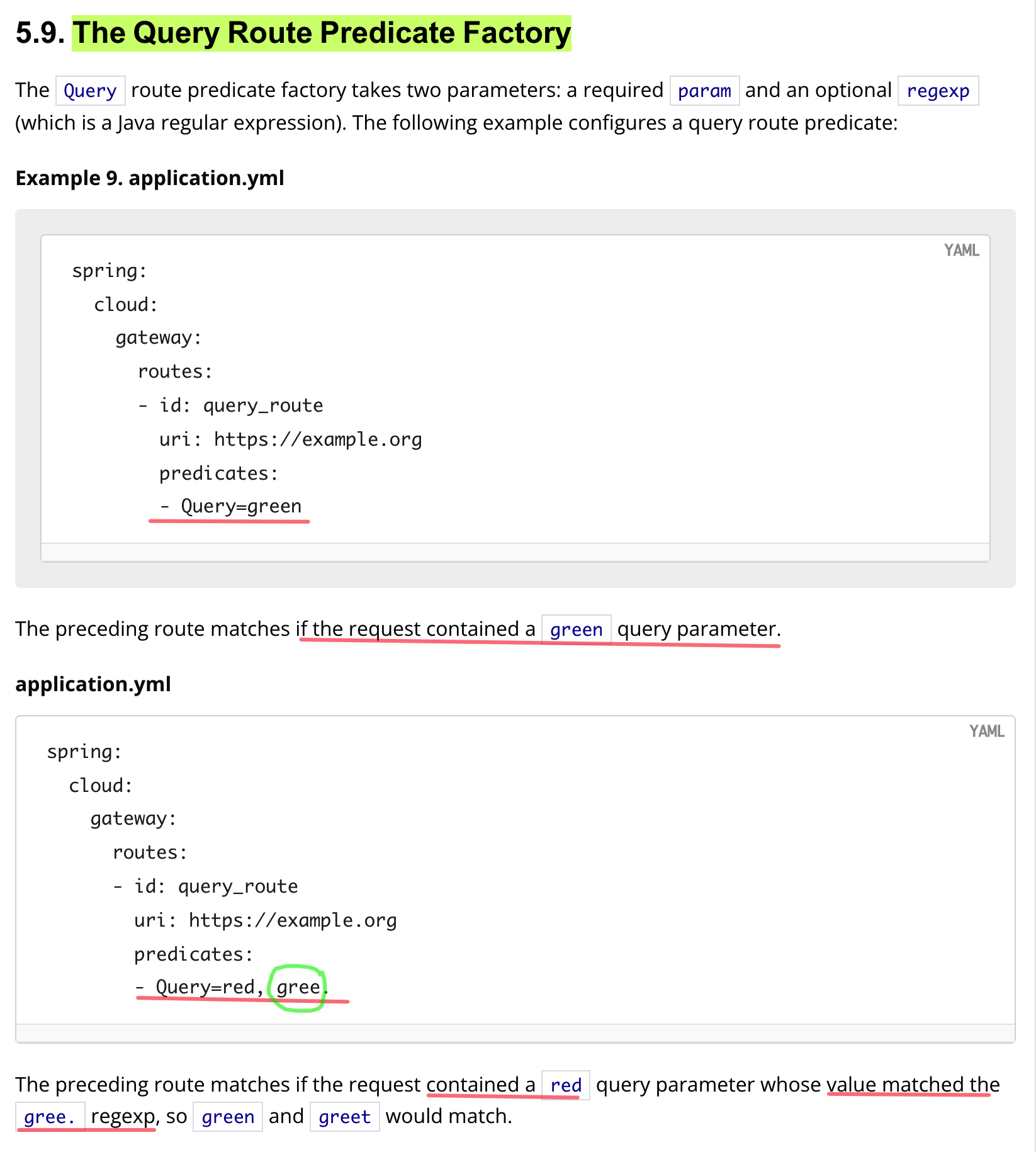The width and height of the screenshot is (1036, 1152).
Task: Click the YAML label of the second code block
Action: 986,731
